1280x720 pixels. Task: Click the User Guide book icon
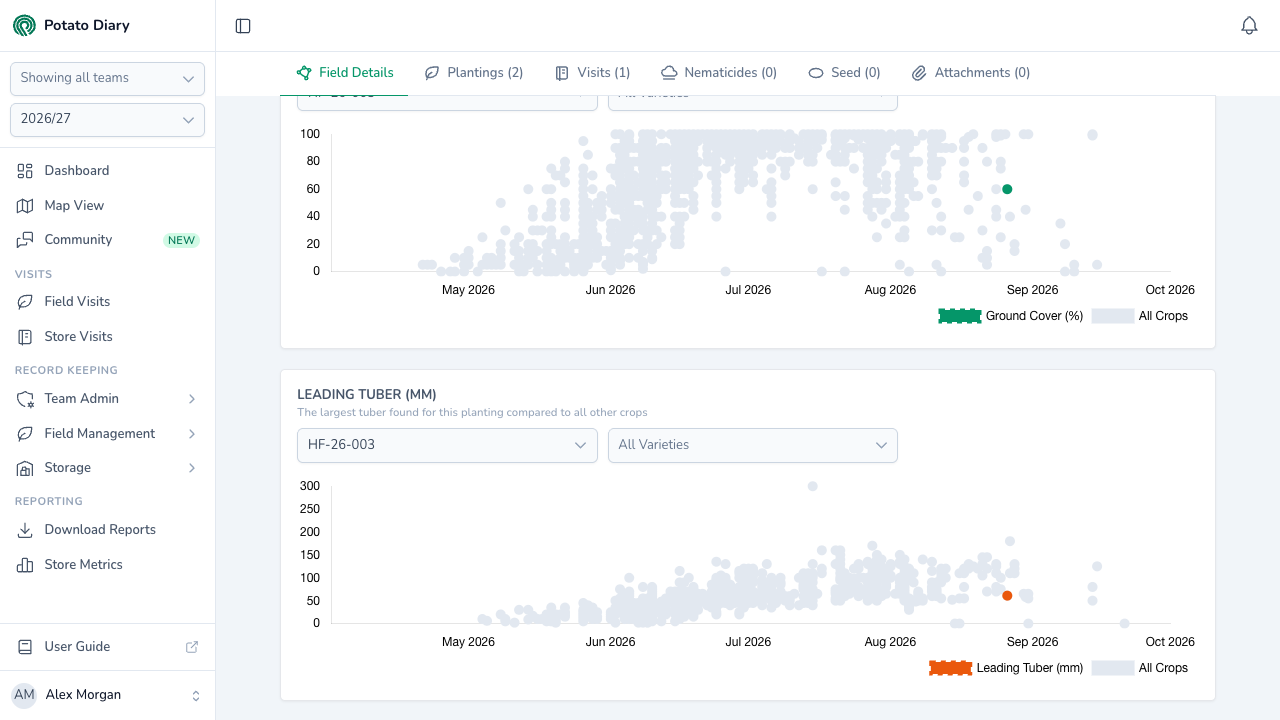coord(25,647)
